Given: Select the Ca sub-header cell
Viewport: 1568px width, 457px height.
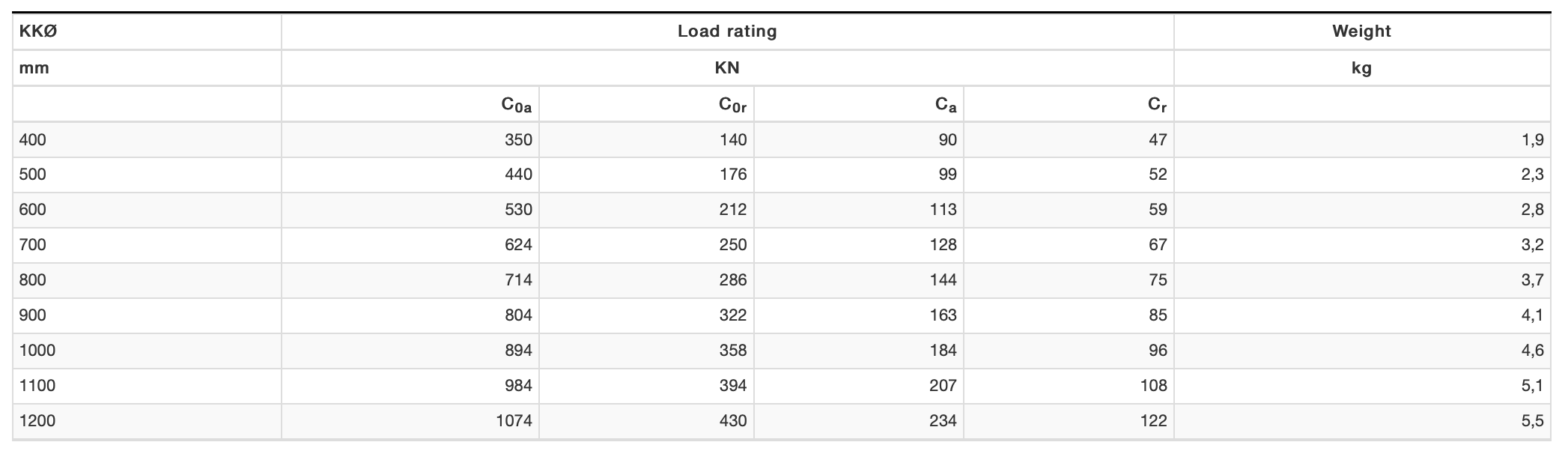Looking at the screenshot, I should (x=859, y=104).
